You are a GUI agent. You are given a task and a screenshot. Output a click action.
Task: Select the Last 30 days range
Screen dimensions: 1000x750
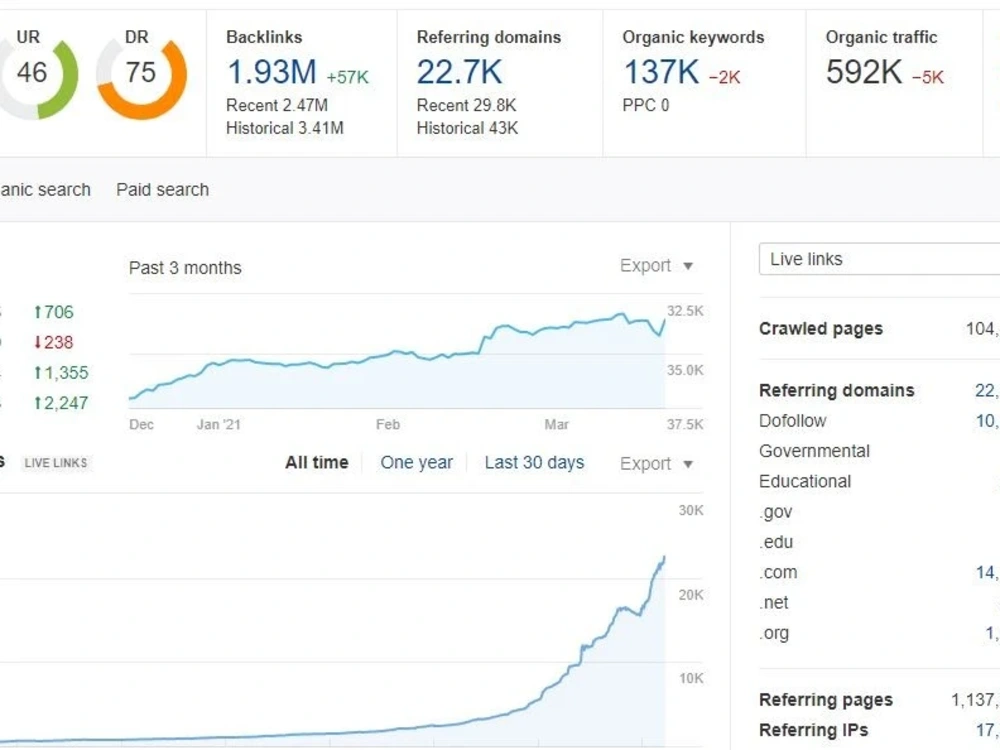pos(534,462)
